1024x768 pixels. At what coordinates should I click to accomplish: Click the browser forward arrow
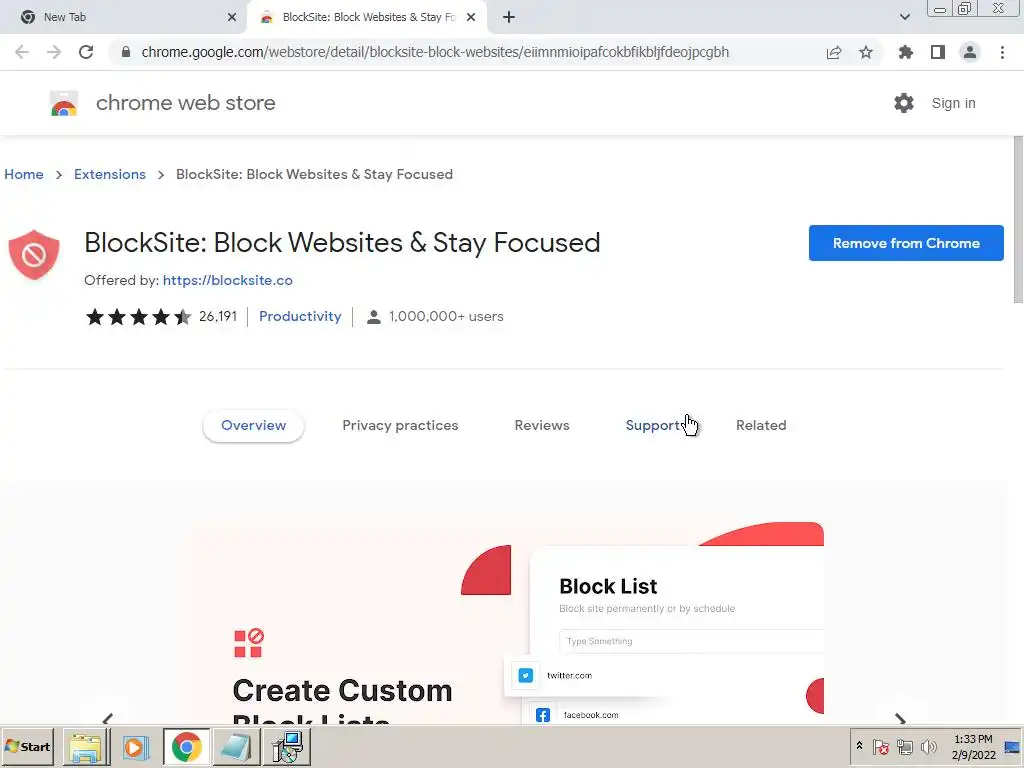click(54, 52)
